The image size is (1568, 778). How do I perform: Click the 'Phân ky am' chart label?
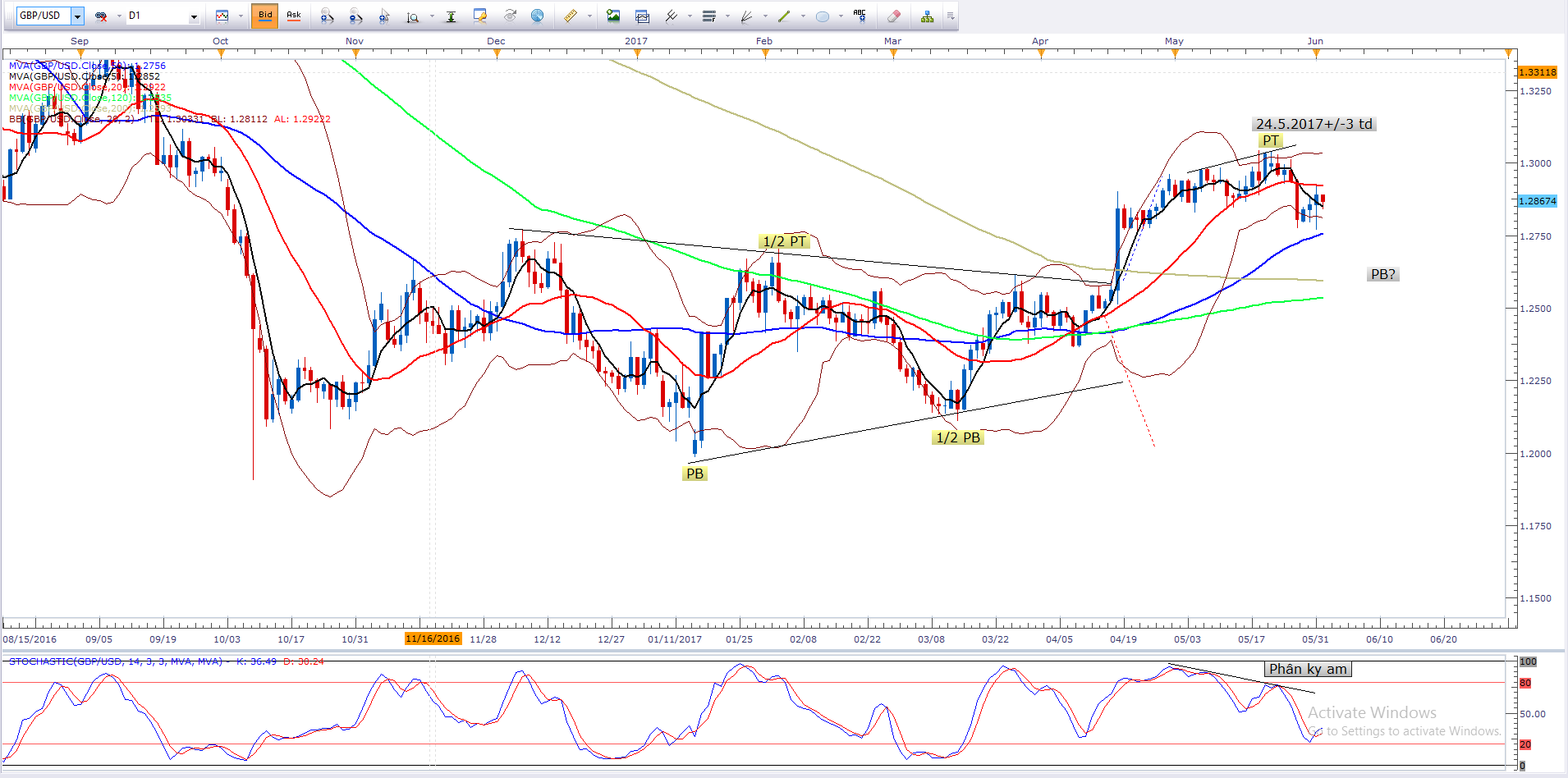coord(1308,669)
